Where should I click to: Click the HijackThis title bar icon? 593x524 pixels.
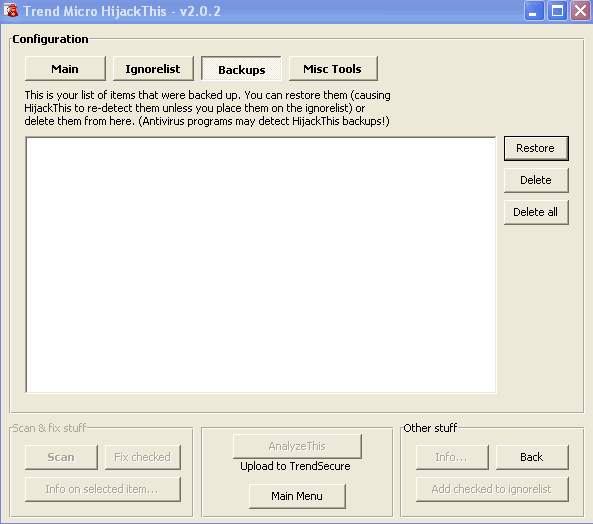(x=11, y=11)
